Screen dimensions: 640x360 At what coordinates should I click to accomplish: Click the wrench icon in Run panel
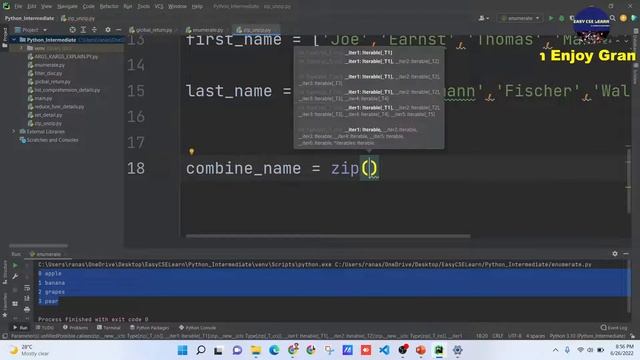point(15,277)
